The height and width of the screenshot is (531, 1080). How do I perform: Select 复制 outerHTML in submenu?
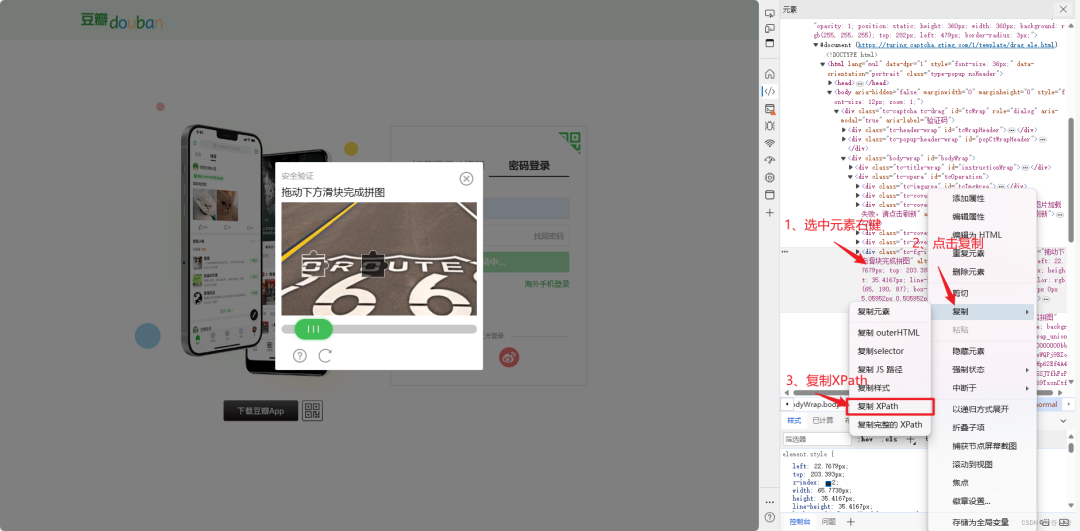point(890,333)
